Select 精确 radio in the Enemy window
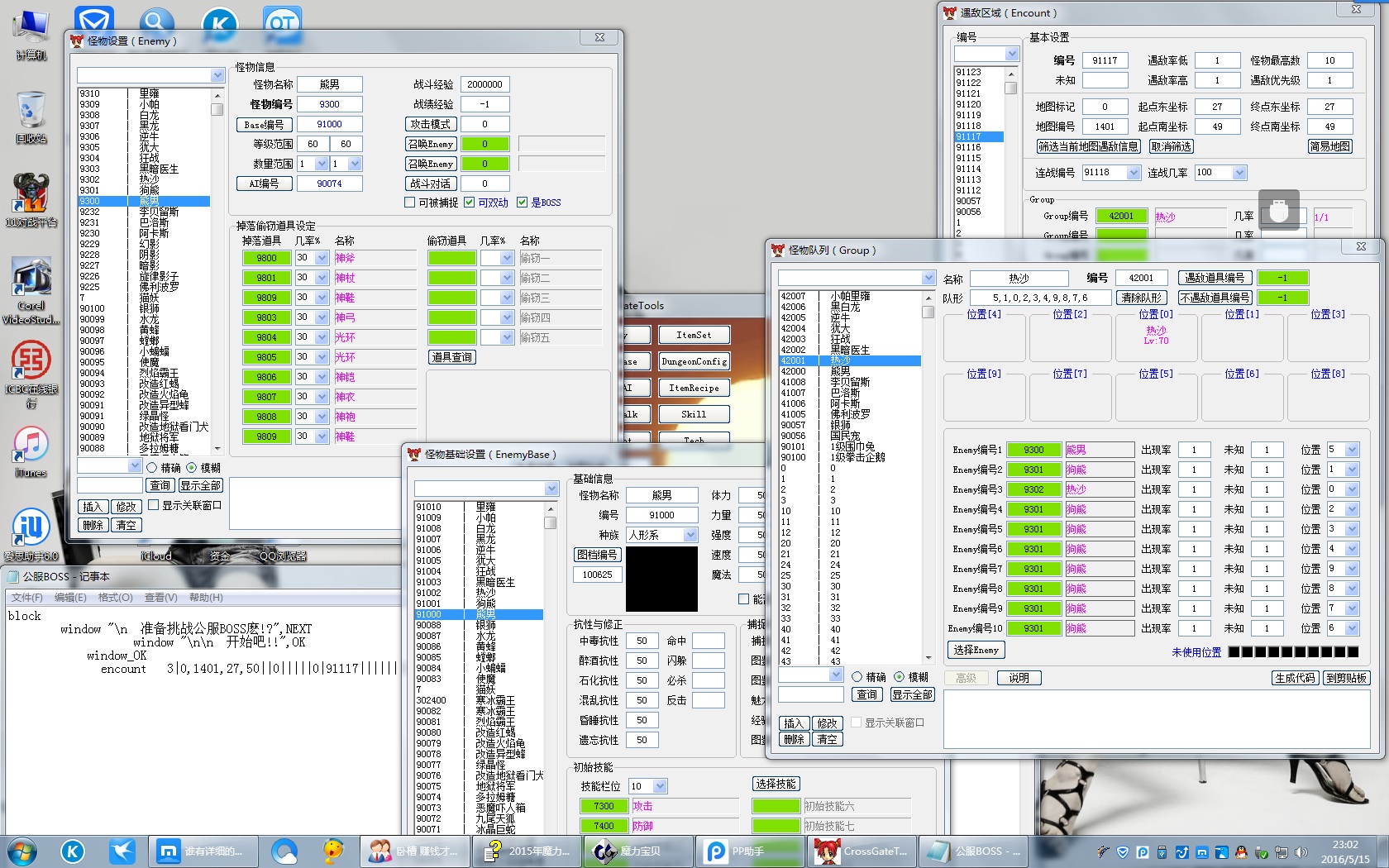This screenshot has height=868, width=1389. pos(152,468)
